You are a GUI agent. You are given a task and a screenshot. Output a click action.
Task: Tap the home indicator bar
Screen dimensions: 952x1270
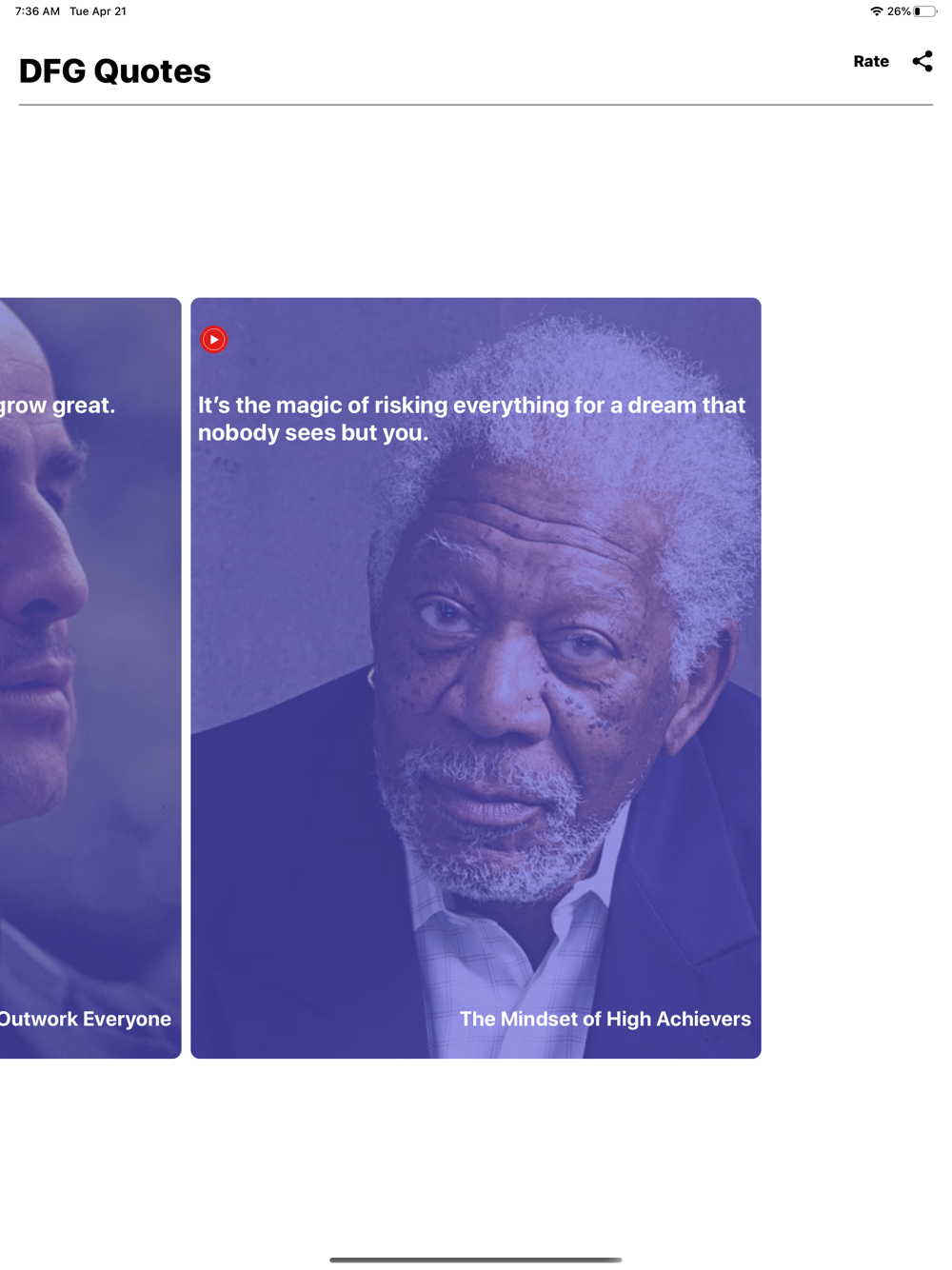(476, 1260)
